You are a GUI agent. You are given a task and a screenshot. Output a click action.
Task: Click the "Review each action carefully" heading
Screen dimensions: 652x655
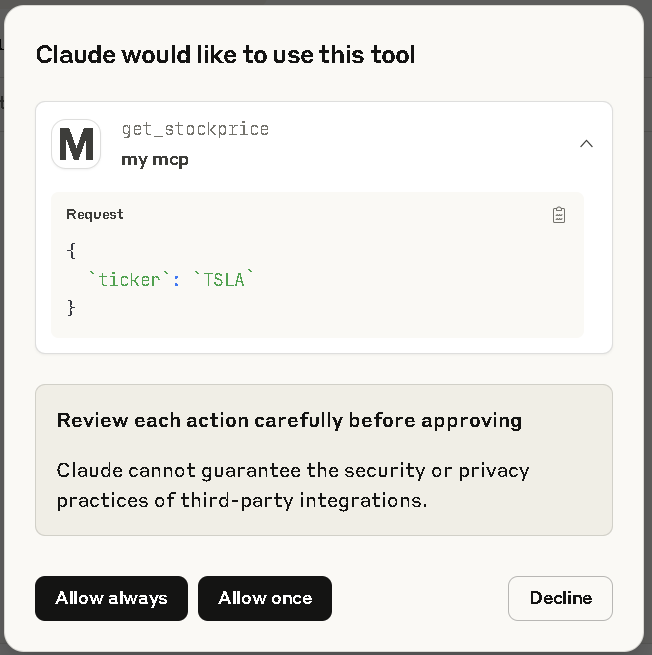(x=289, y=420)
